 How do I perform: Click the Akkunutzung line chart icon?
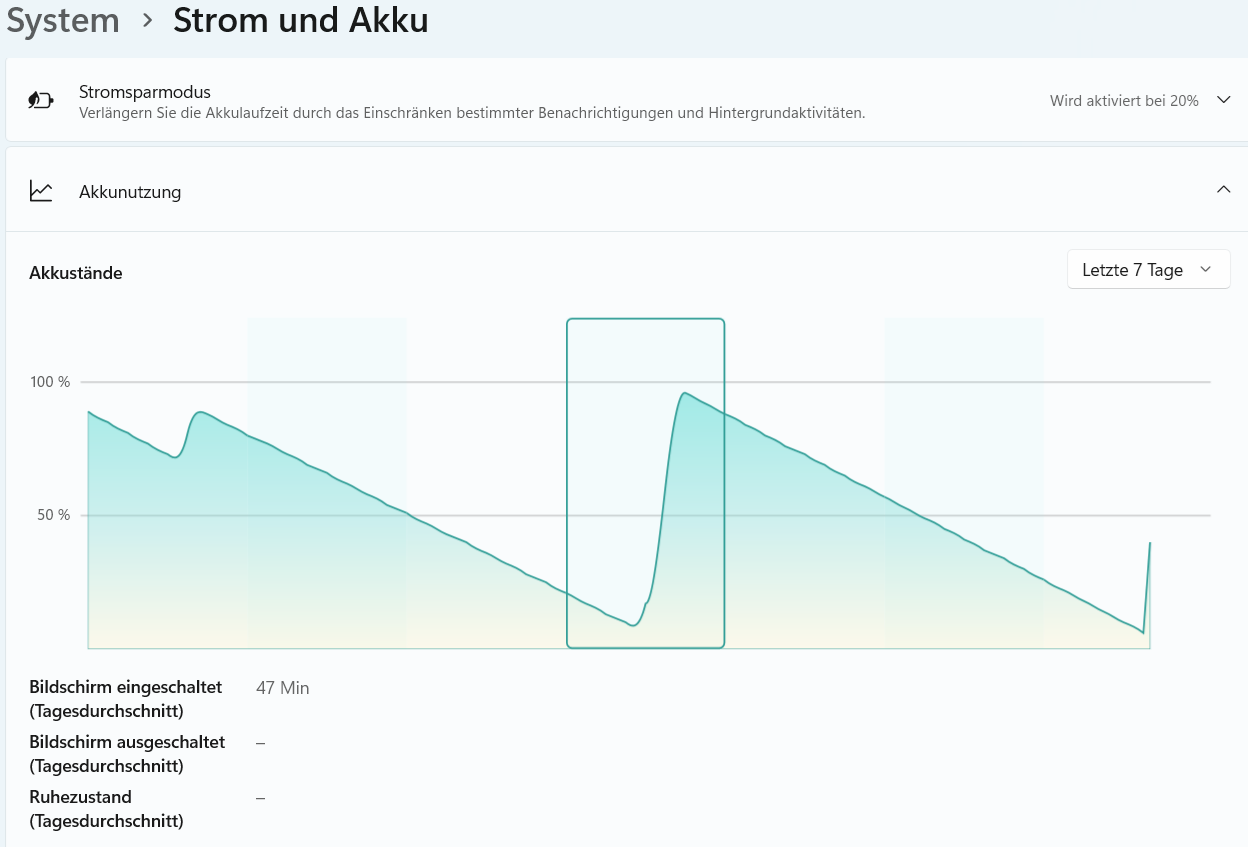41,190
